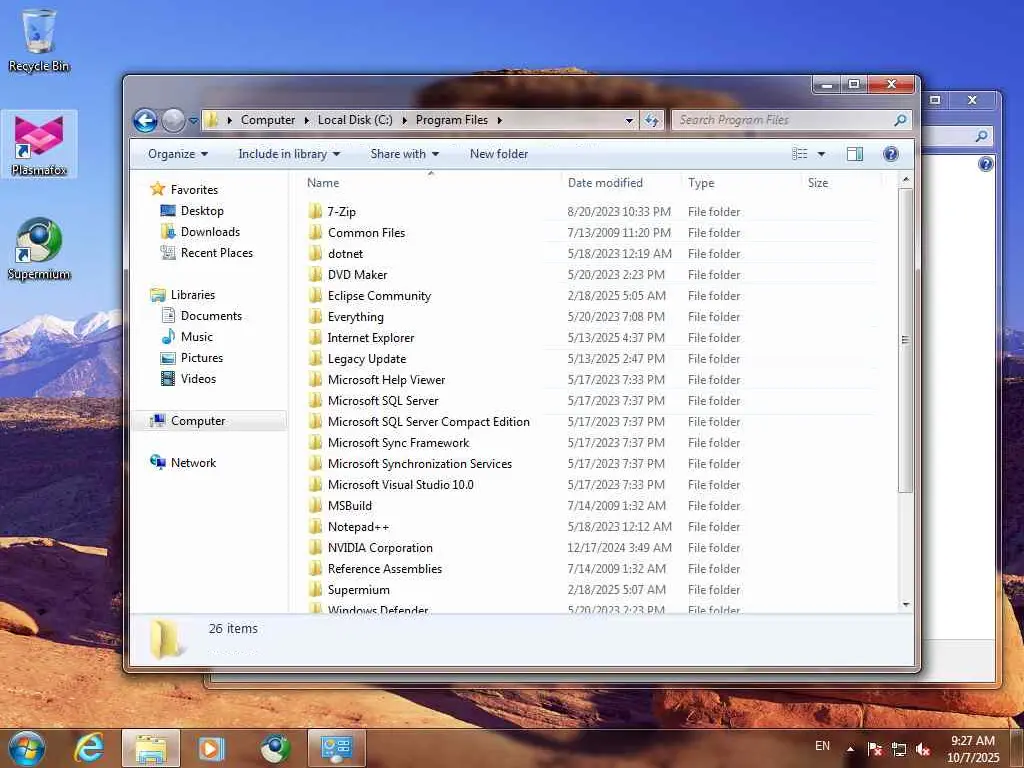Click the vertical scrollbar thumb of file list
Image resolution: width=1024 pixels, height=768 pixels.
905,340
